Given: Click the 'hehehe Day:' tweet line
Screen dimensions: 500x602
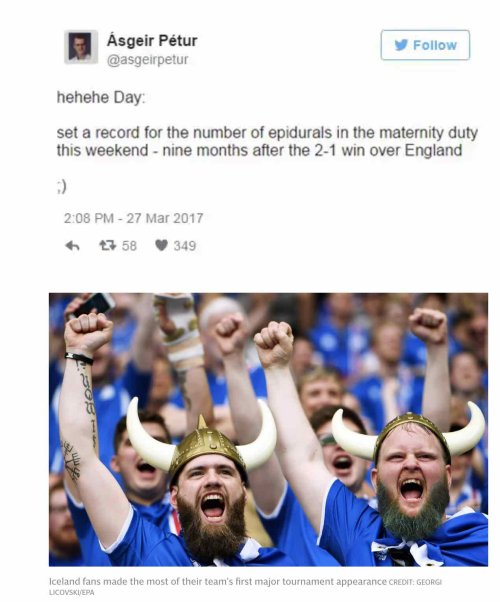Looking at the screenshot, I should tap(101, 98).
